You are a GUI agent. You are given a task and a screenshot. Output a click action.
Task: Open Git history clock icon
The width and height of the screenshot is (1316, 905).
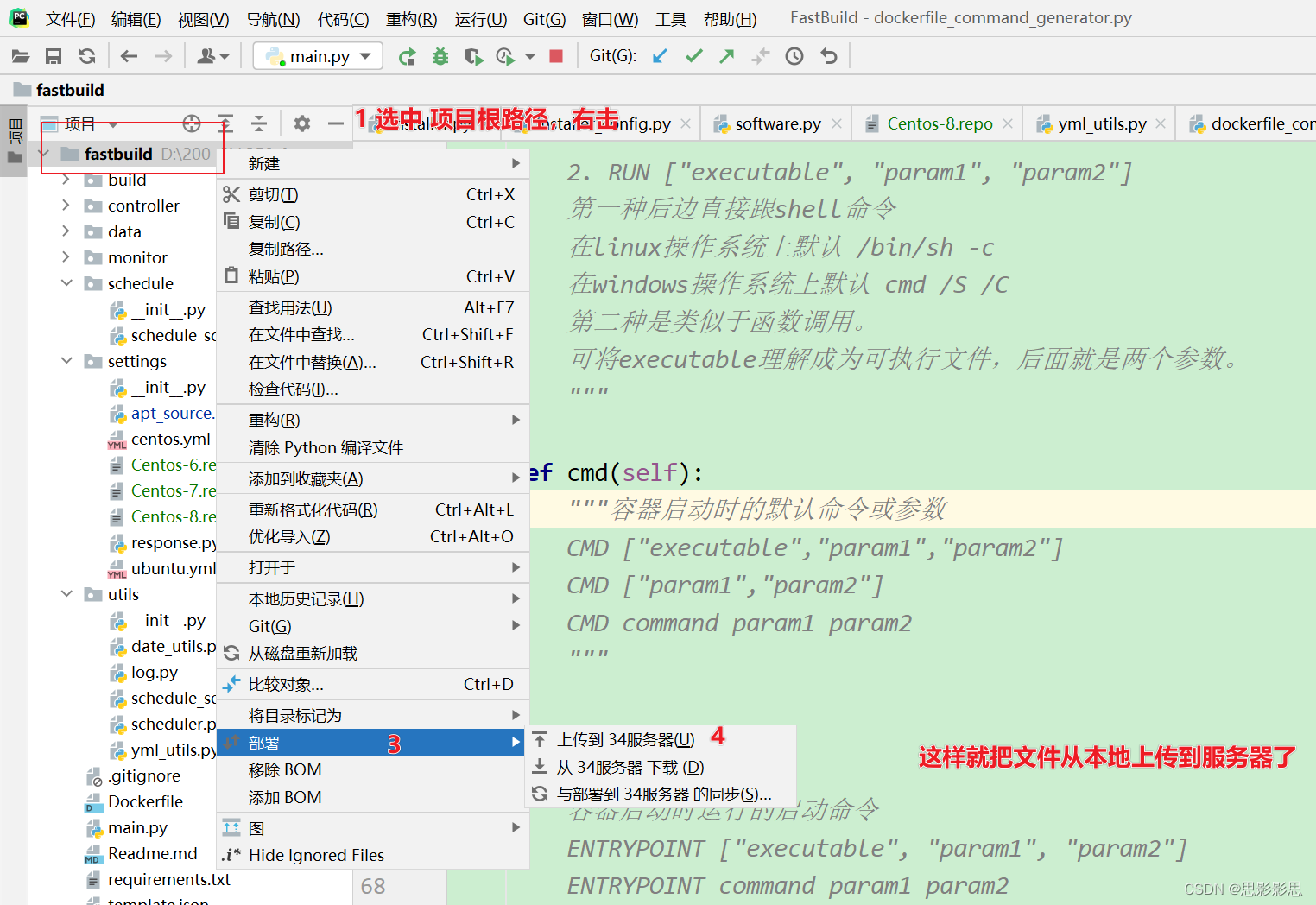[794, 56]
